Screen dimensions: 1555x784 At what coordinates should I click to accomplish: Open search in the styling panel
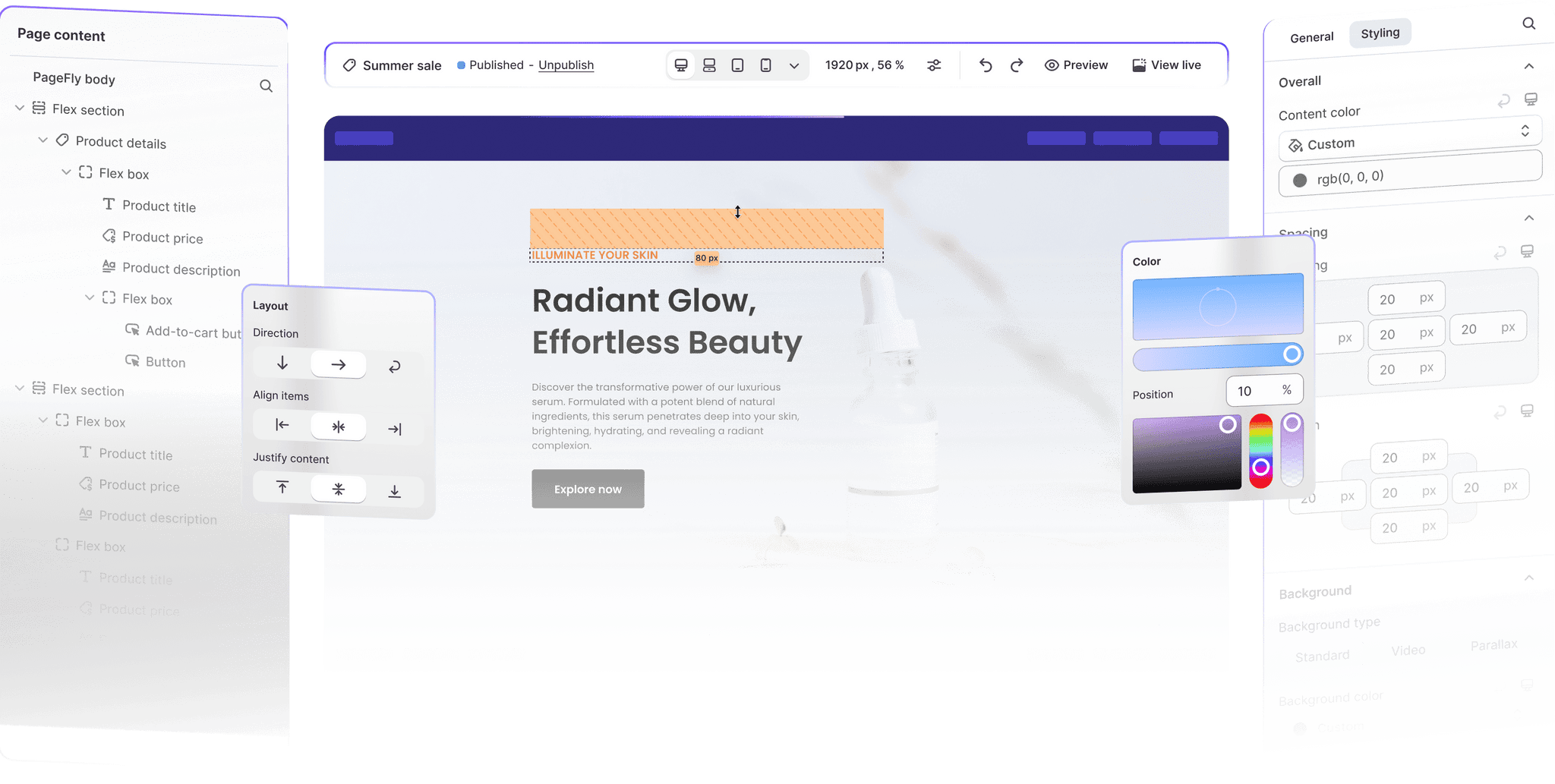point(1529,24)
